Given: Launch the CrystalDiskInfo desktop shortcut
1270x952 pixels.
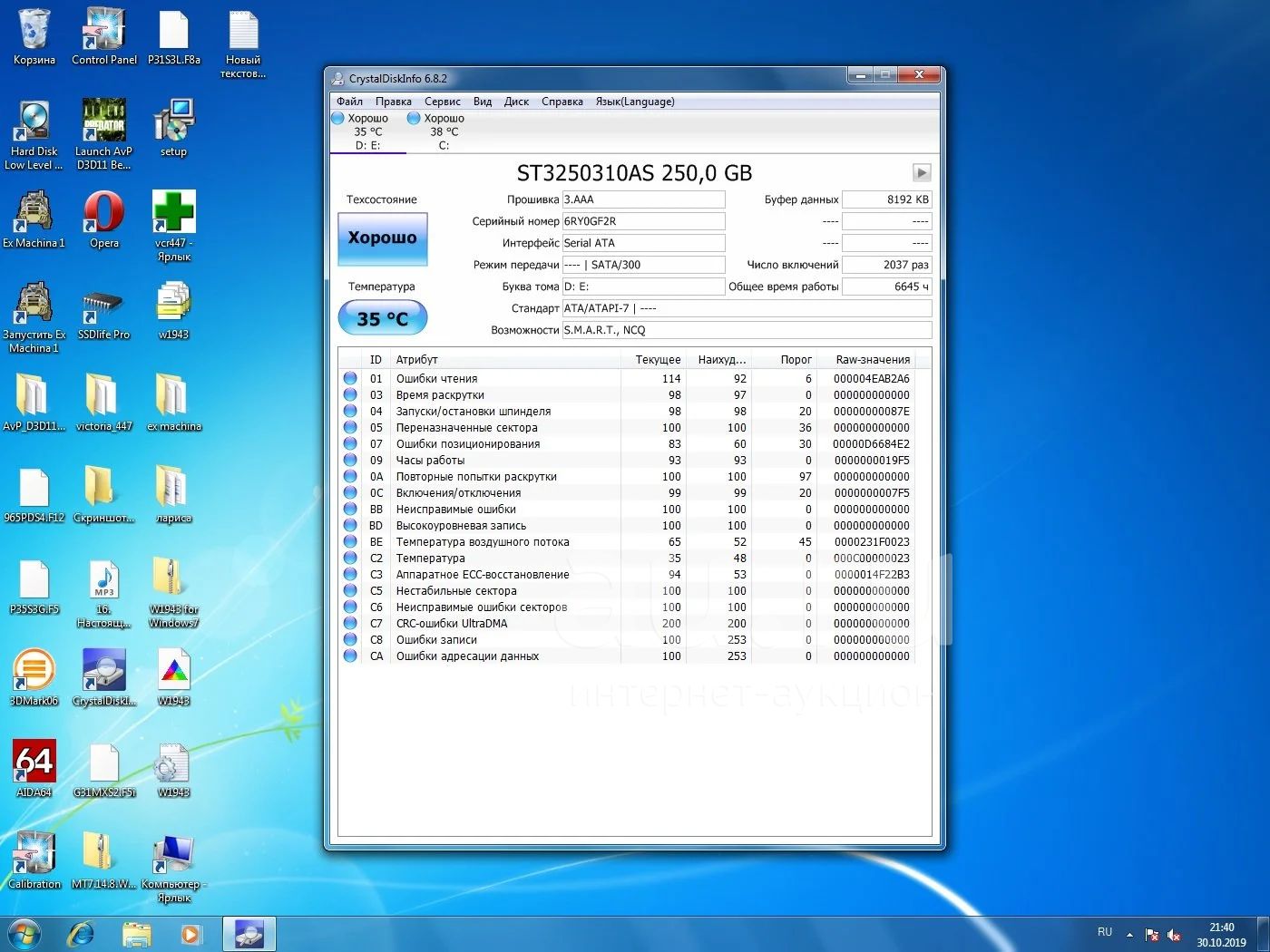Looking at the screenshot, I should [x=103, y=677].
